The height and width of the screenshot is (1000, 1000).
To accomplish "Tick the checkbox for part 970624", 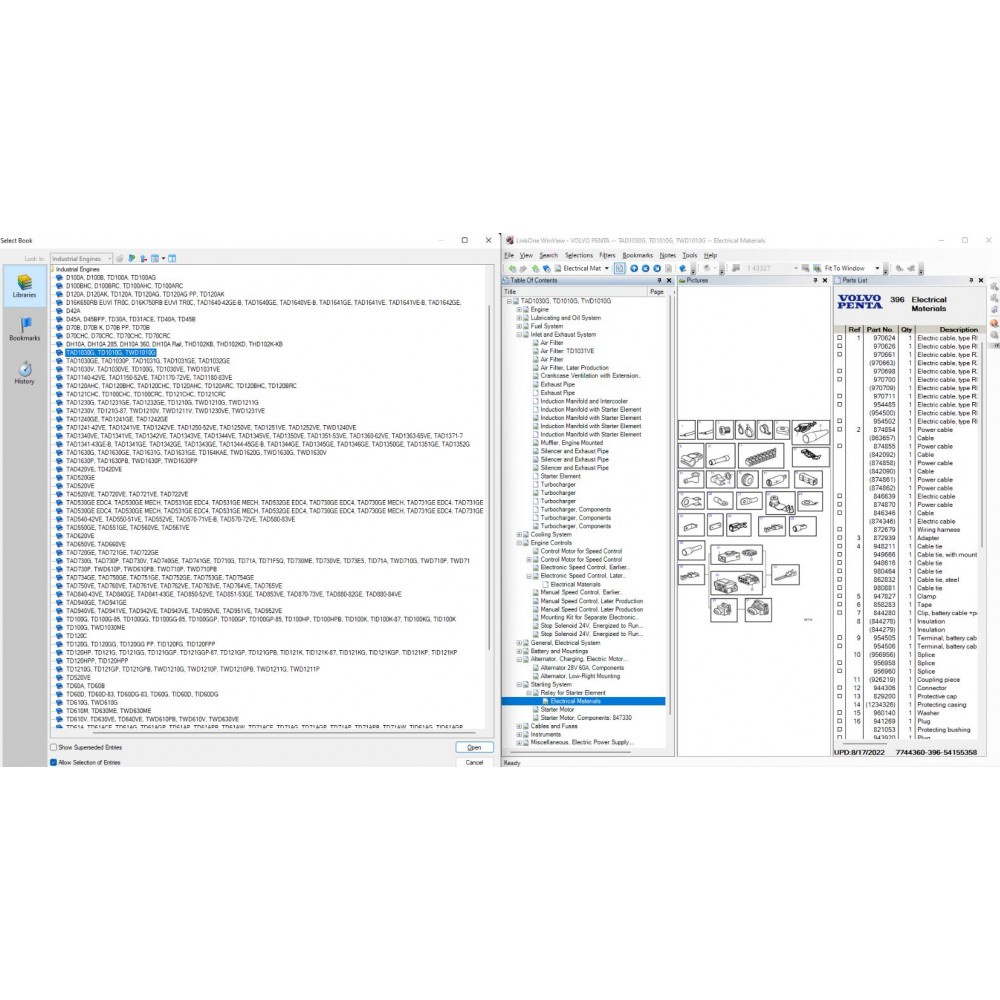I will (840, 338).
